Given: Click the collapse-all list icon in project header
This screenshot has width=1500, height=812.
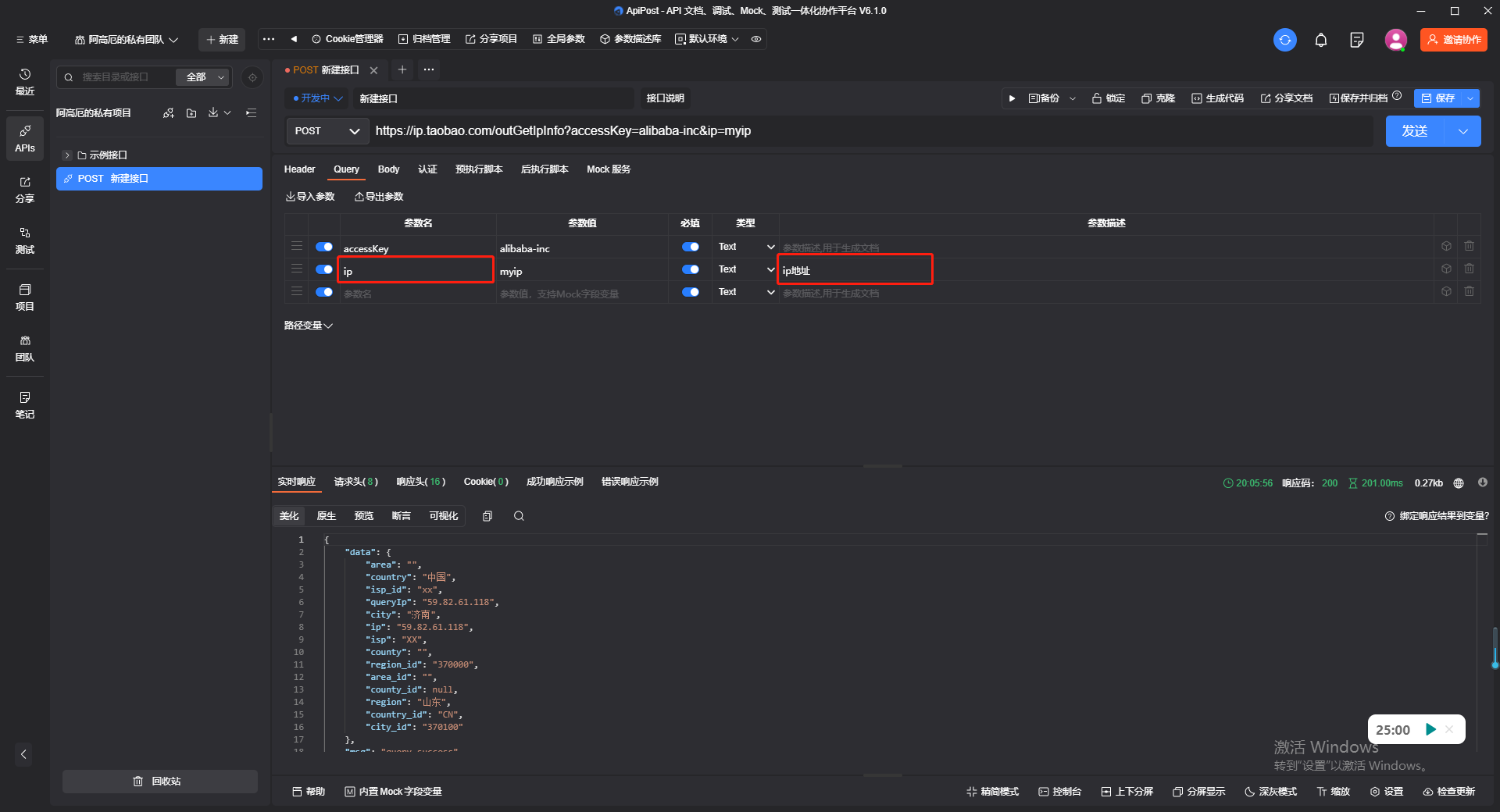Looking at the screenshot, I should [x=251, y=113].
